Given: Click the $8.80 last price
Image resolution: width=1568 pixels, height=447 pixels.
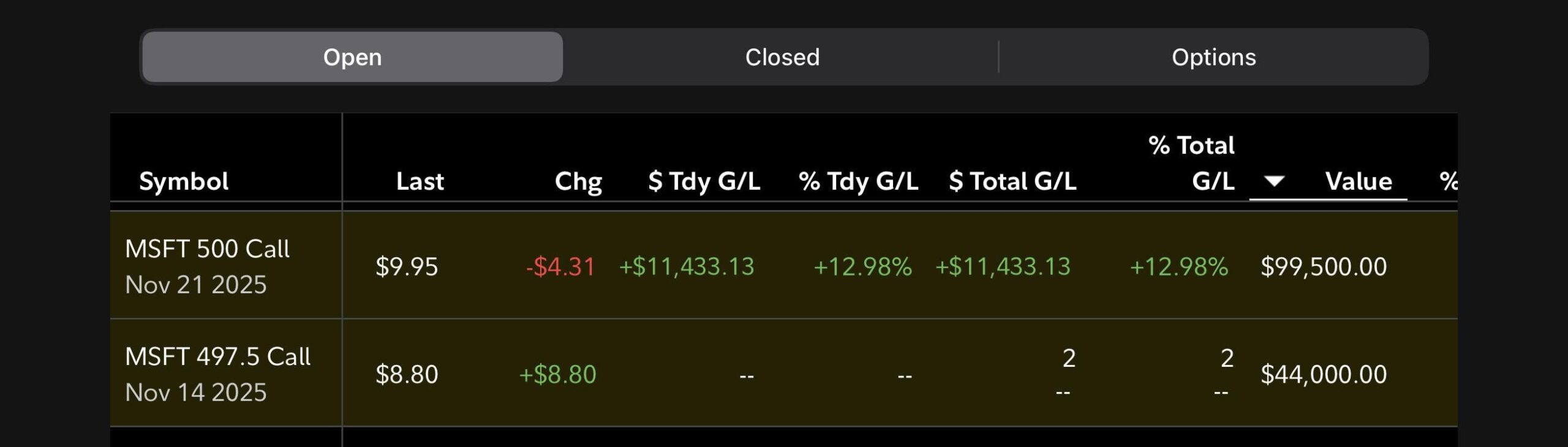Looking at the screenshot, I should click(x=407, y=374).
